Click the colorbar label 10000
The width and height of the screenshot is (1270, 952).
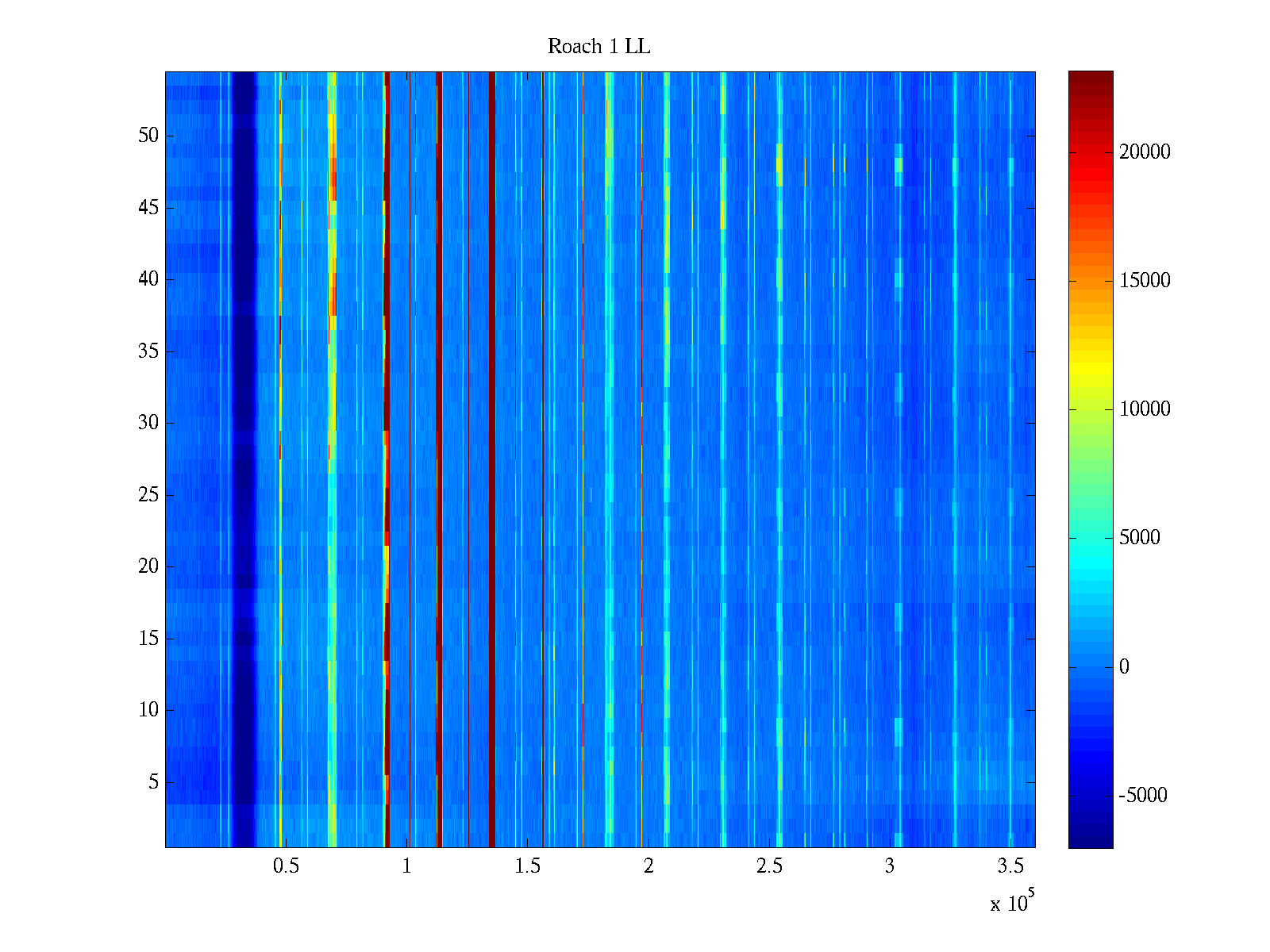tap(1144, 409)
